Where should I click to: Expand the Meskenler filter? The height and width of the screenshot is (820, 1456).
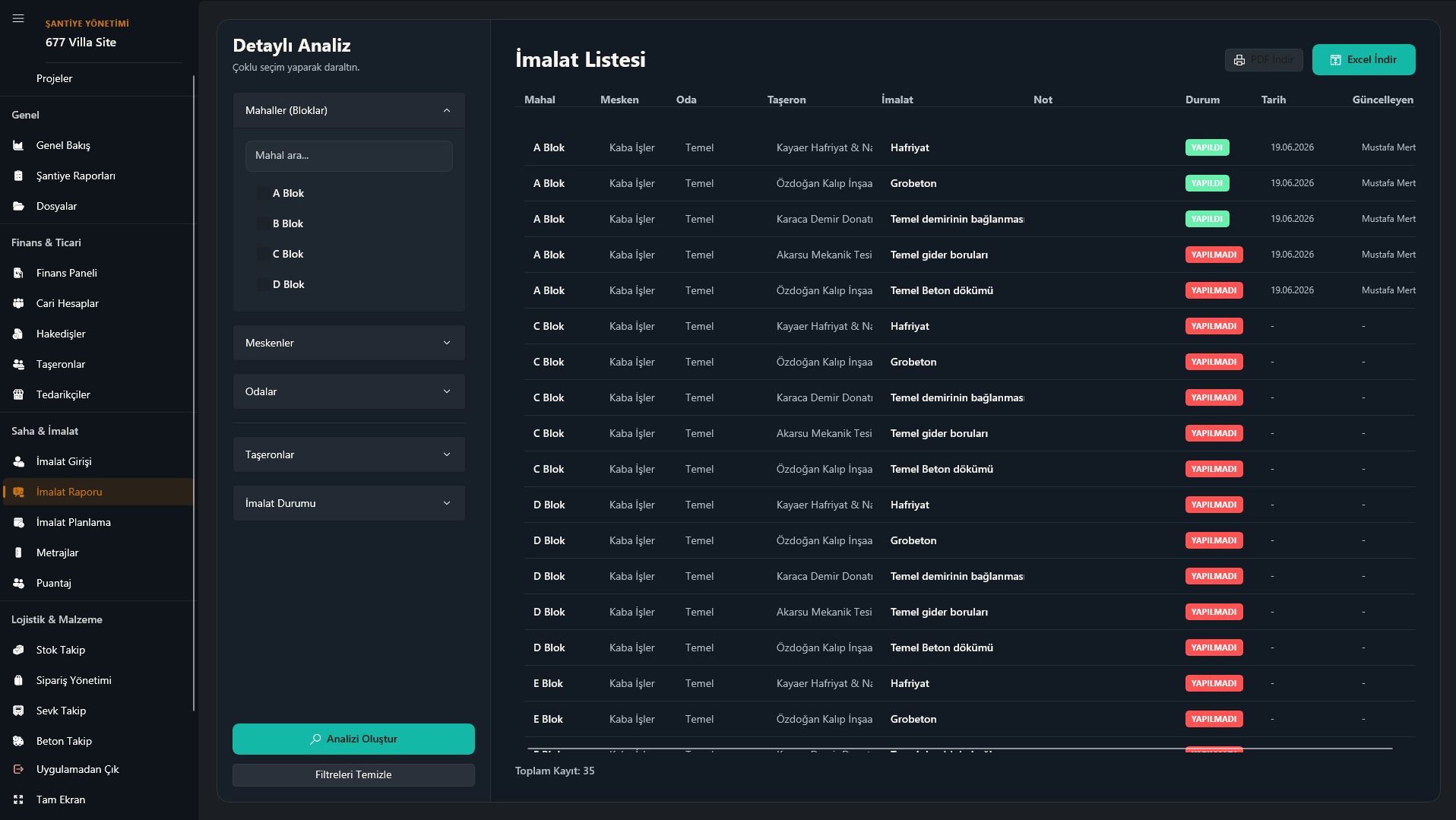pos(349,343)
